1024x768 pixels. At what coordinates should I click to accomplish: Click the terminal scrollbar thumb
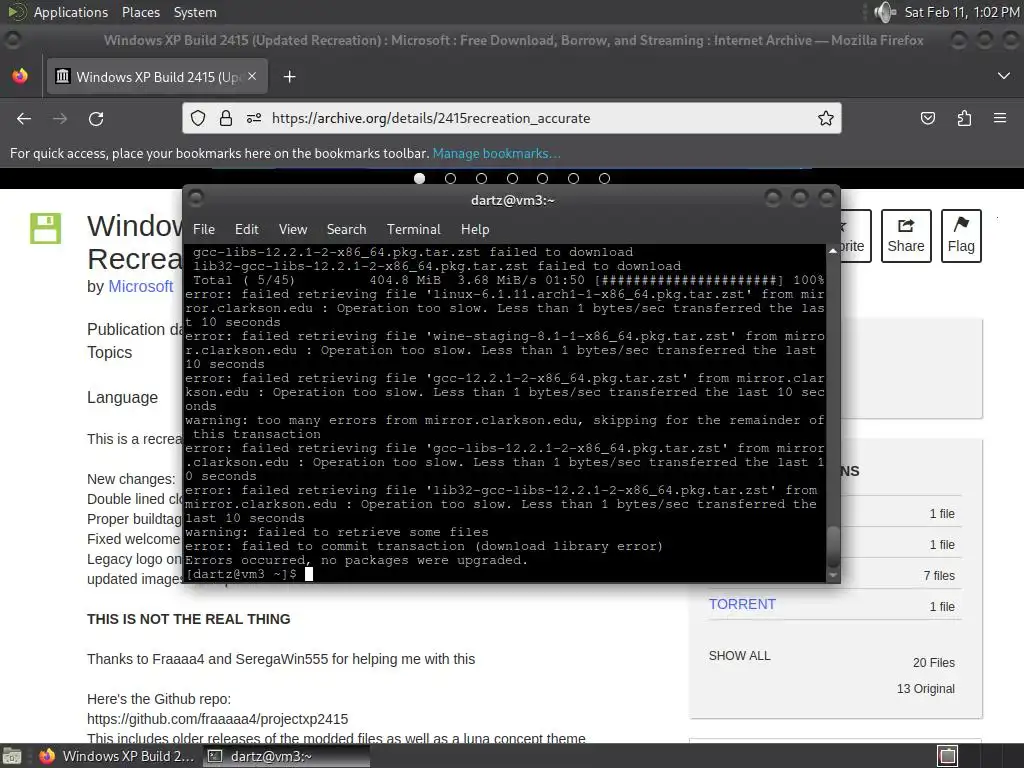[833, 547]
